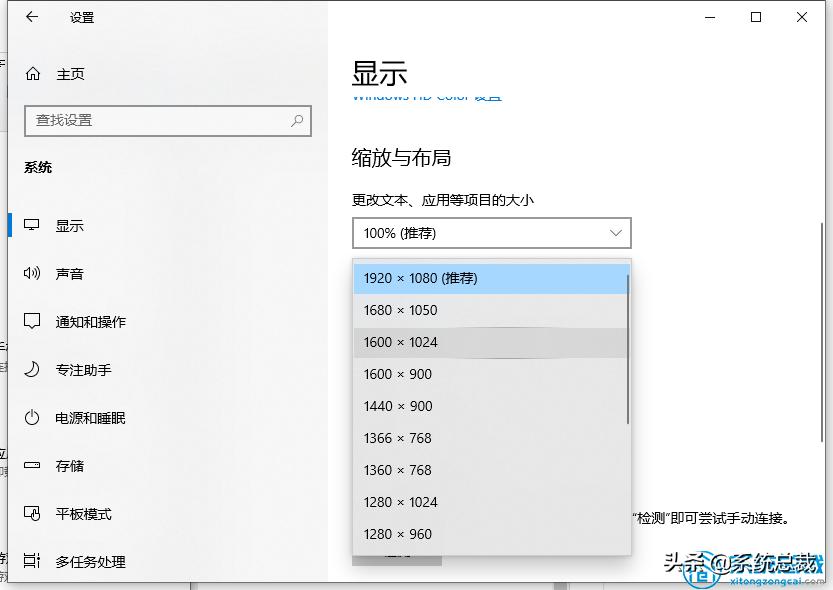Open 专注助手 settings page label
This screenshot has width=833, height=590.
pyautogui.click(x=84, y=370)
